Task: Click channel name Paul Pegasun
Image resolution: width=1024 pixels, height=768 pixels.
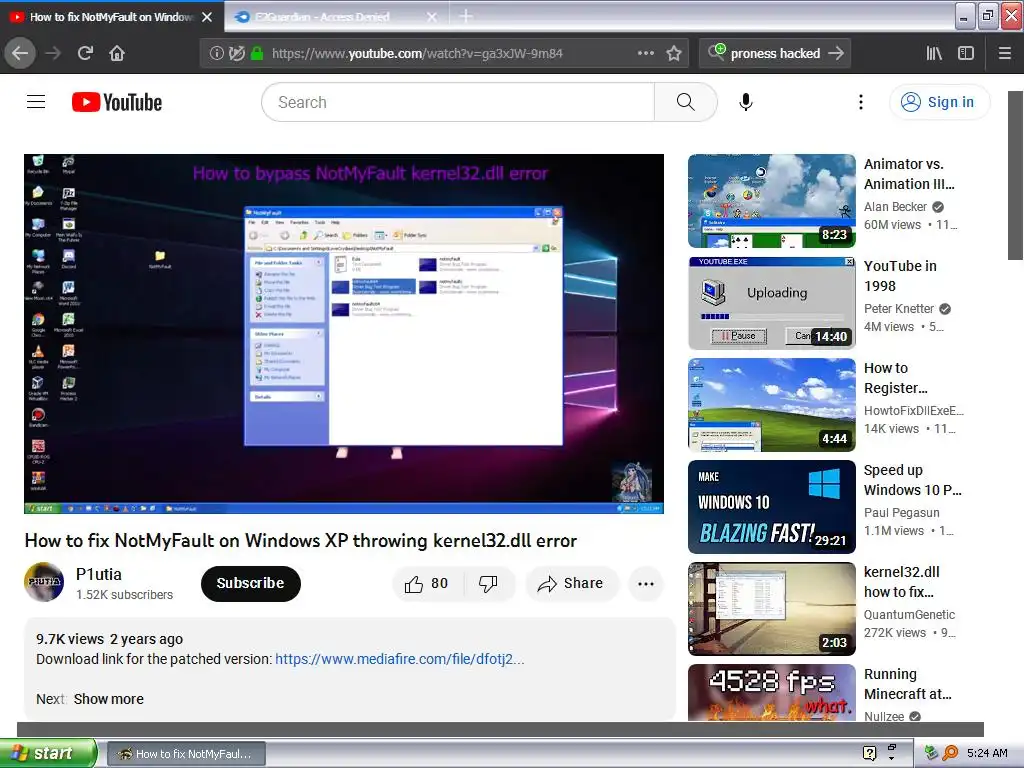Action: (901, 513)
